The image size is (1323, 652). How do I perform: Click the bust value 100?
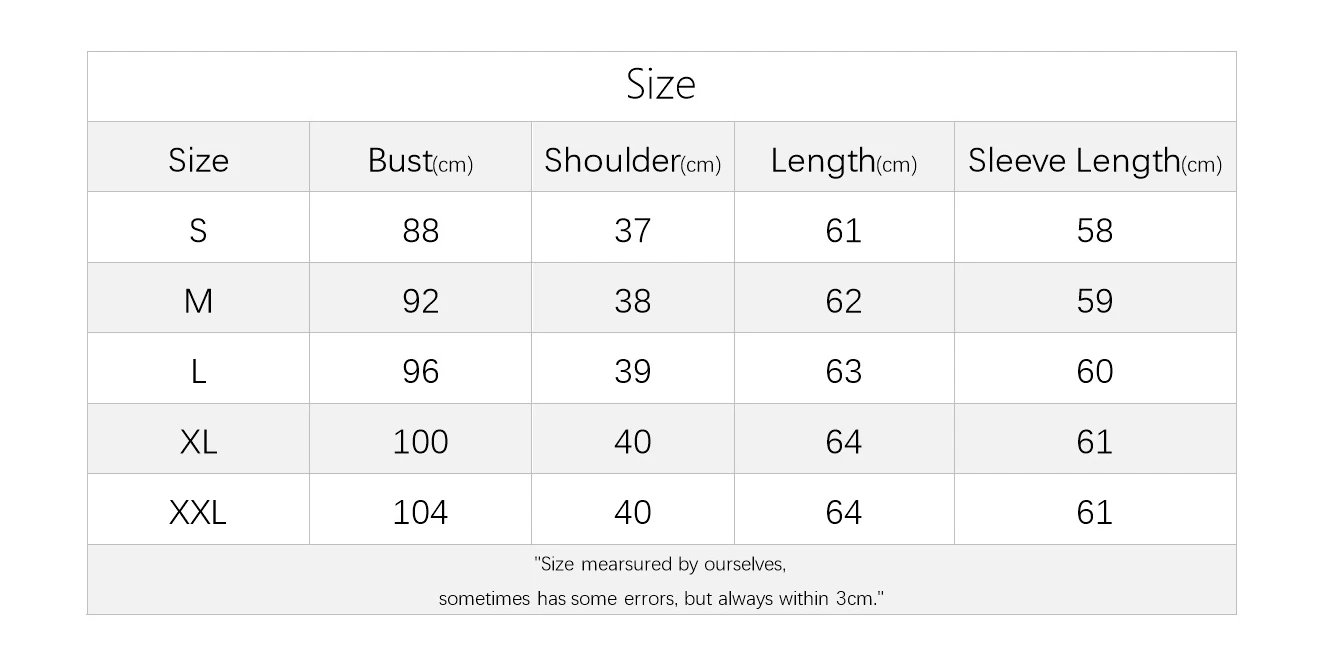420,442
